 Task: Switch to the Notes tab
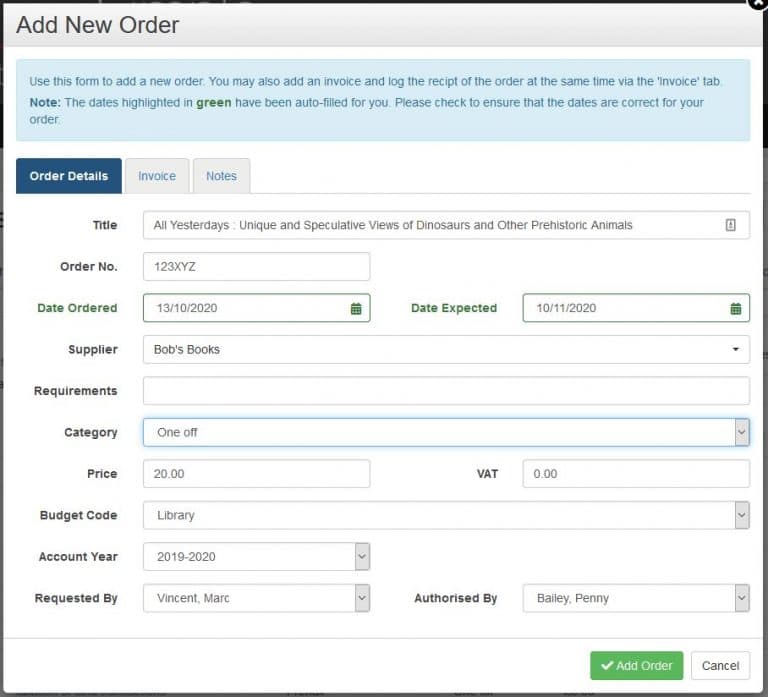221,176
